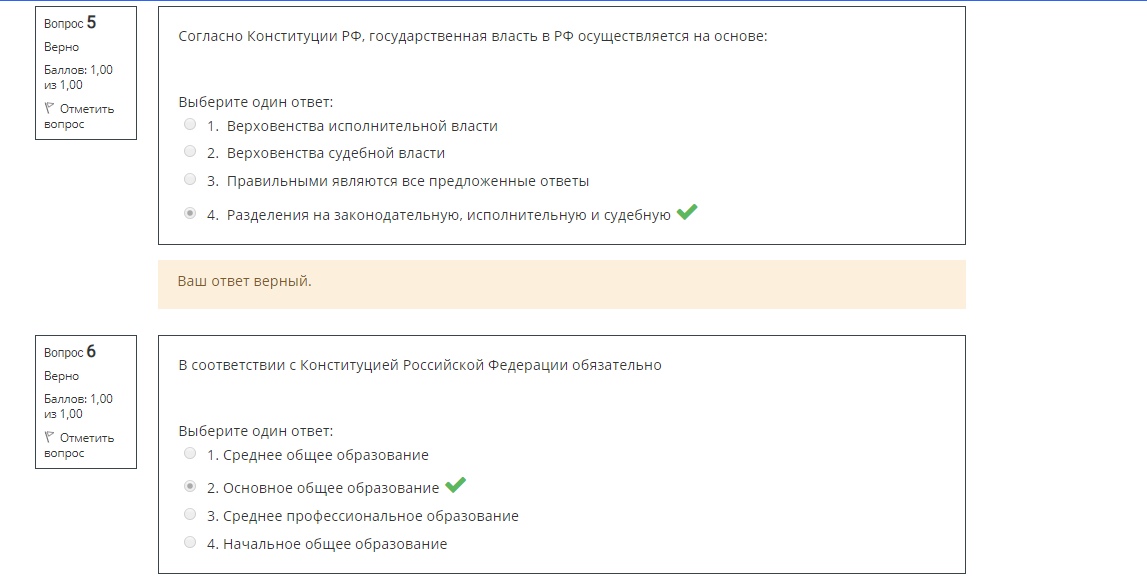Image resolution: width=1147 pixels, height=576 pixels.
Task: Choose radio Среднее общее образование
Action: pyautogui.click(x=190, y=454)
